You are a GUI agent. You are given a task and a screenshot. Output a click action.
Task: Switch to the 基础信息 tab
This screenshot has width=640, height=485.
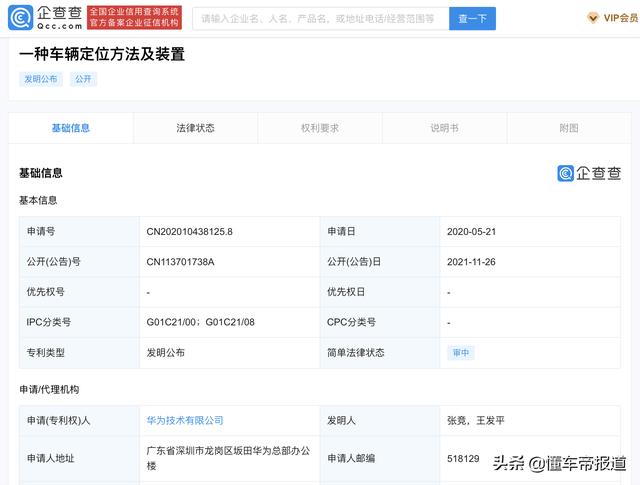(71, 128)
